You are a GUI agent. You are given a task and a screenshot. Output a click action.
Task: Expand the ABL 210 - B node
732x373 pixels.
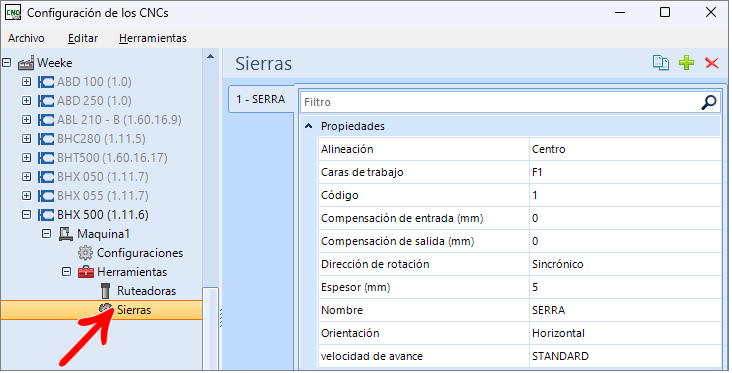click(27, 120)
